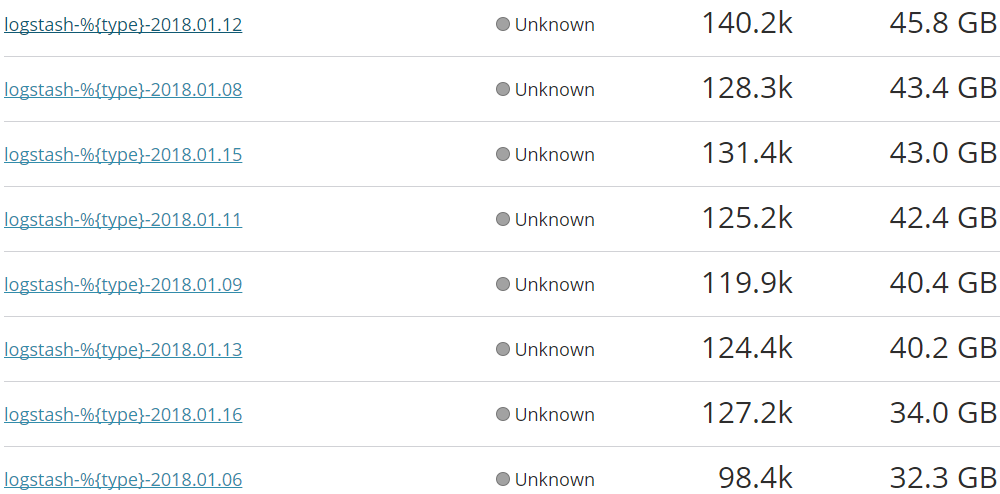The height and width of the screenshot is (494, 1000).
Task: Open the logstash-%{type}-2018.01.13 index link
Action: (x=123, y=350)
